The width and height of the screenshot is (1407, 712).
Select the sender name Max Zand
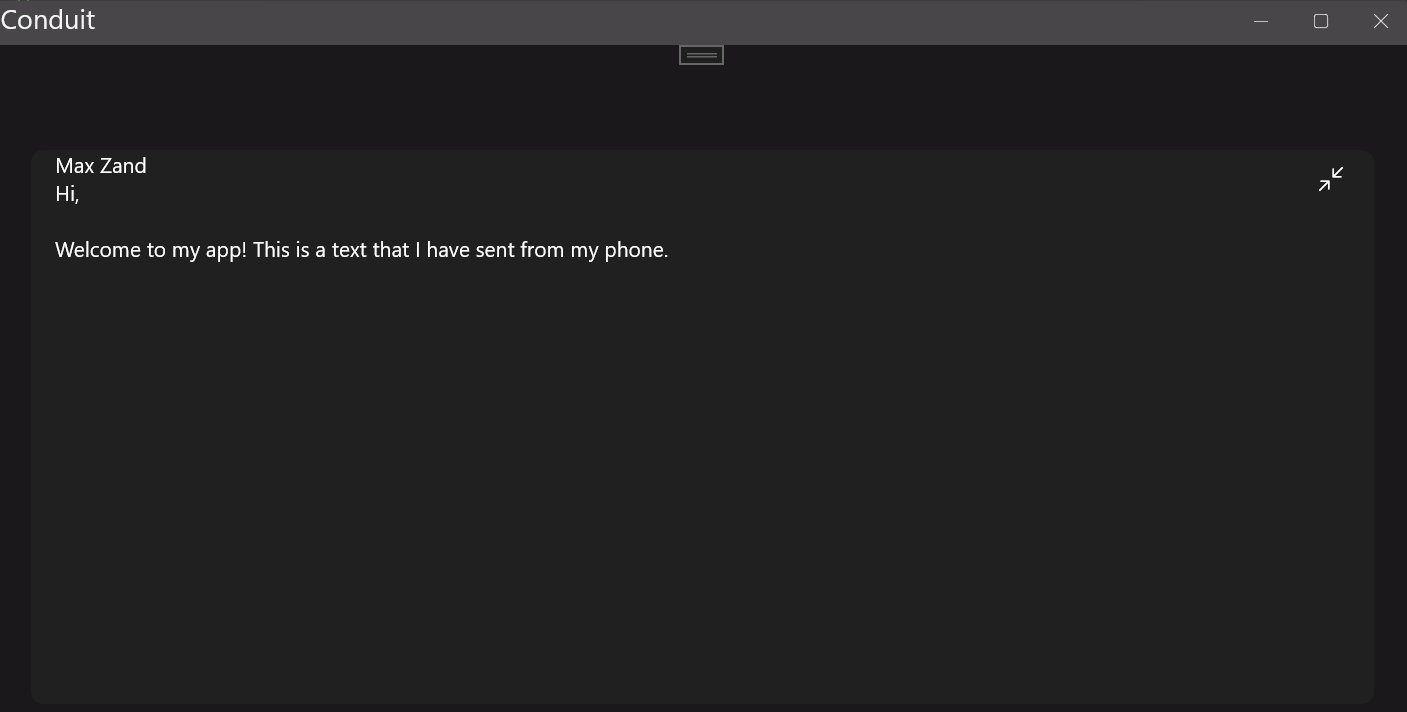click(101, 166)
